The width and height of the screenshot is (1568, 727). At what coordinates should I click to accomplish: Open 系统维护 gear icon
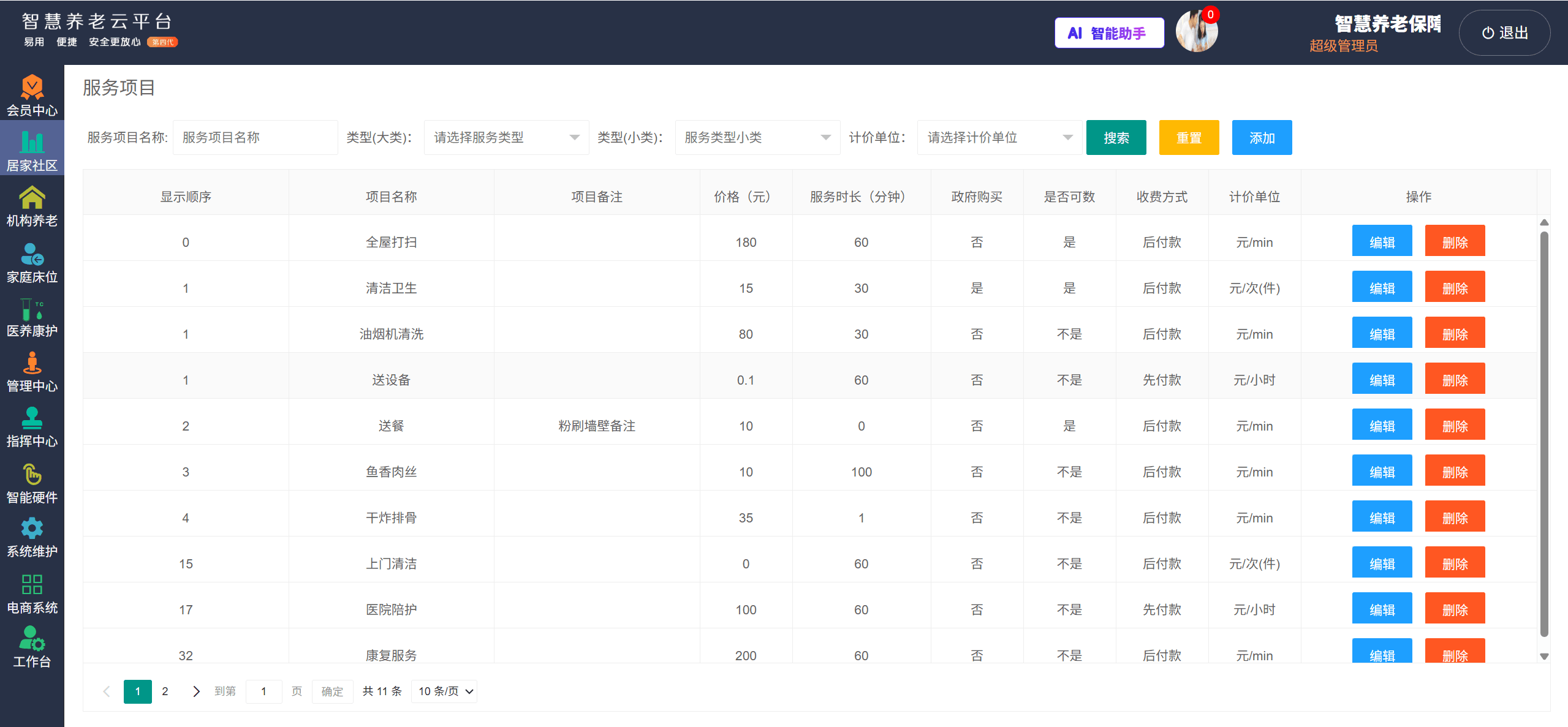pyautogui.click(x=32, y=528)
